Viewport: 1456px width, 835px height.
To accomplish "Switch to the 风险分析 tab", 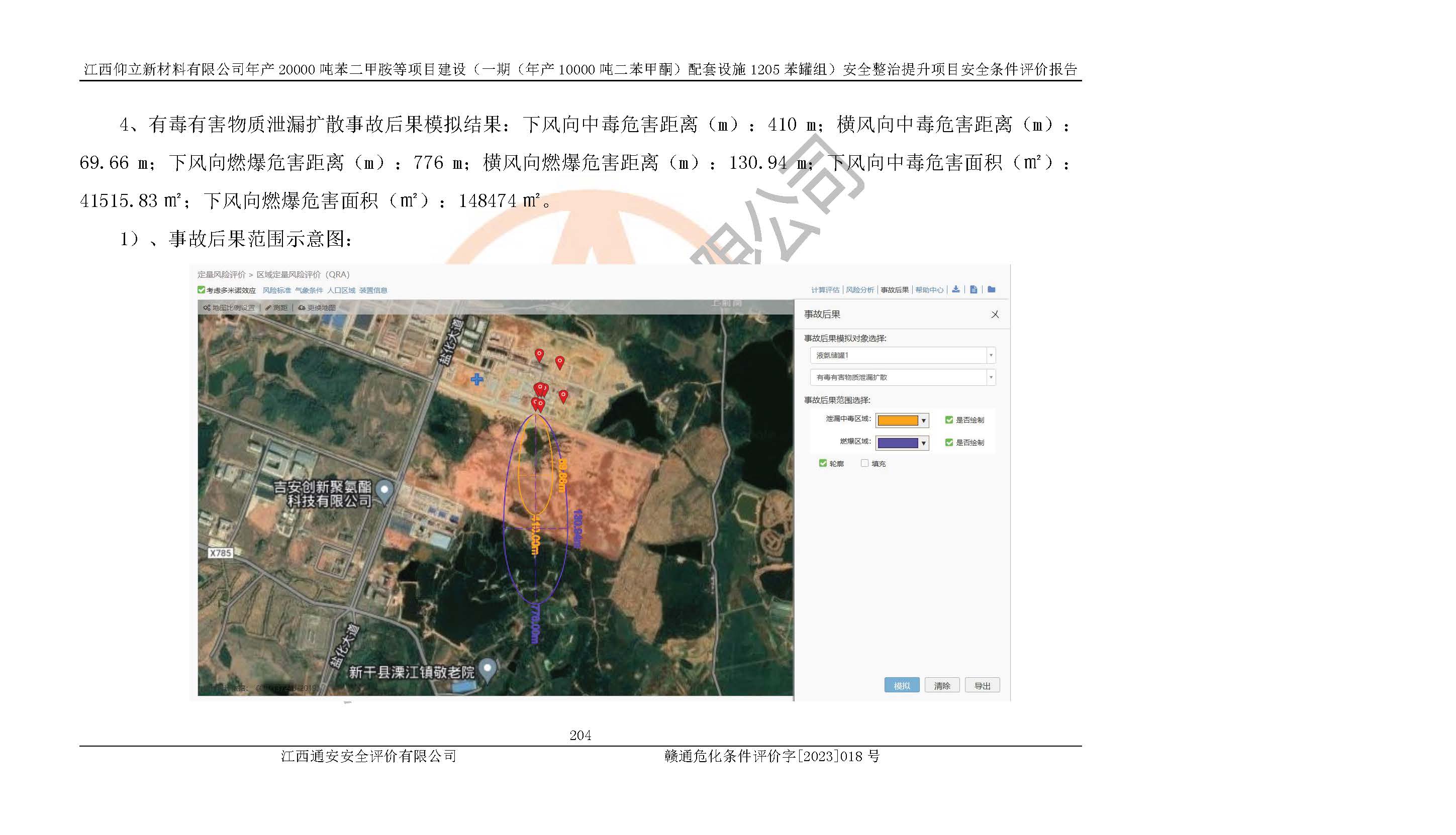I will [x=859, y=290].
